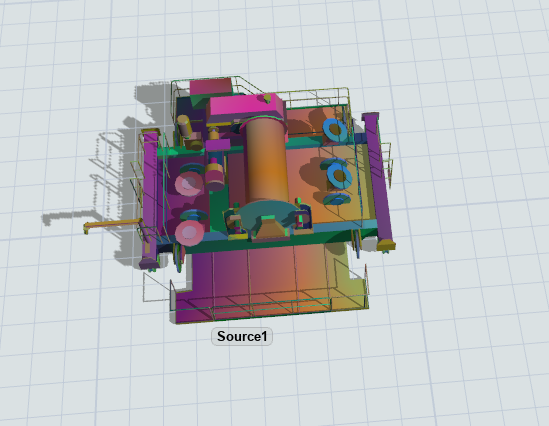Select the Source1 name label
The width and height of the screenshot is (549, 426).
(242, 336)
